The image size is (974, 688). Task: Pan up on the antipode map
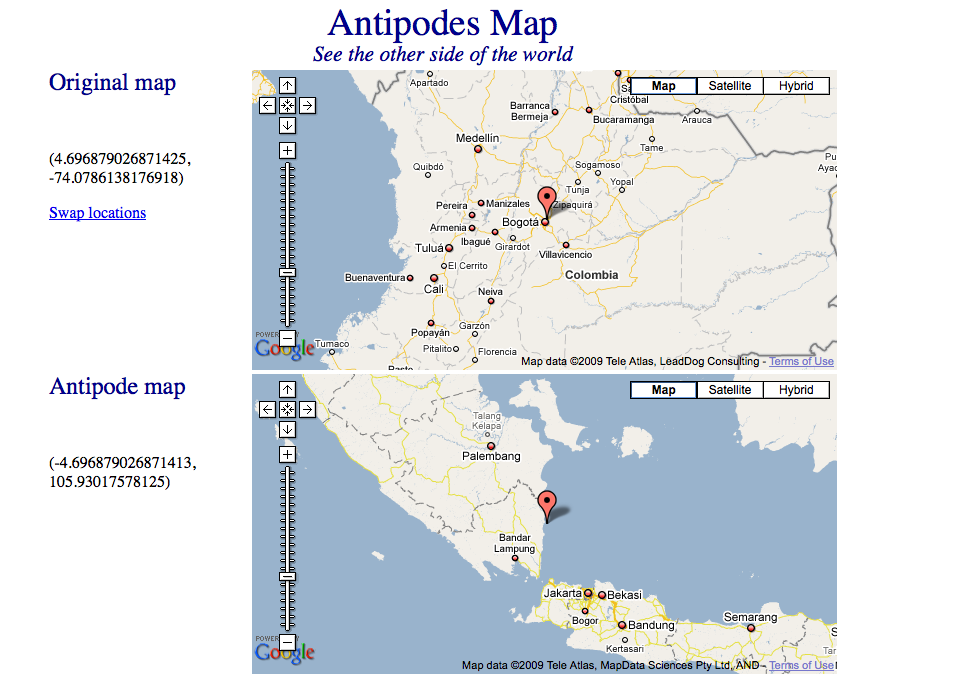tap(287, 389)
